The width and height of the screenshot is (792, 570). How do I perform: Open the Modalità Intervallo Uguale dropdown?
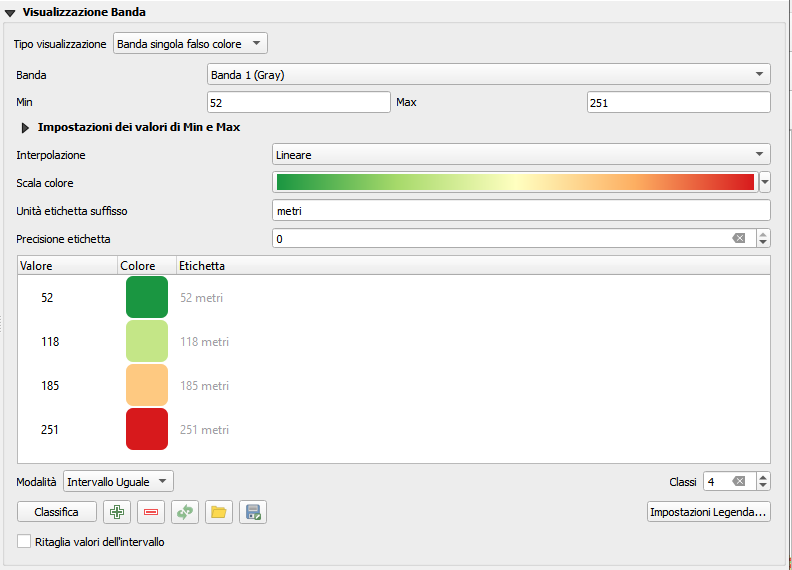click(x=118, y=481)
